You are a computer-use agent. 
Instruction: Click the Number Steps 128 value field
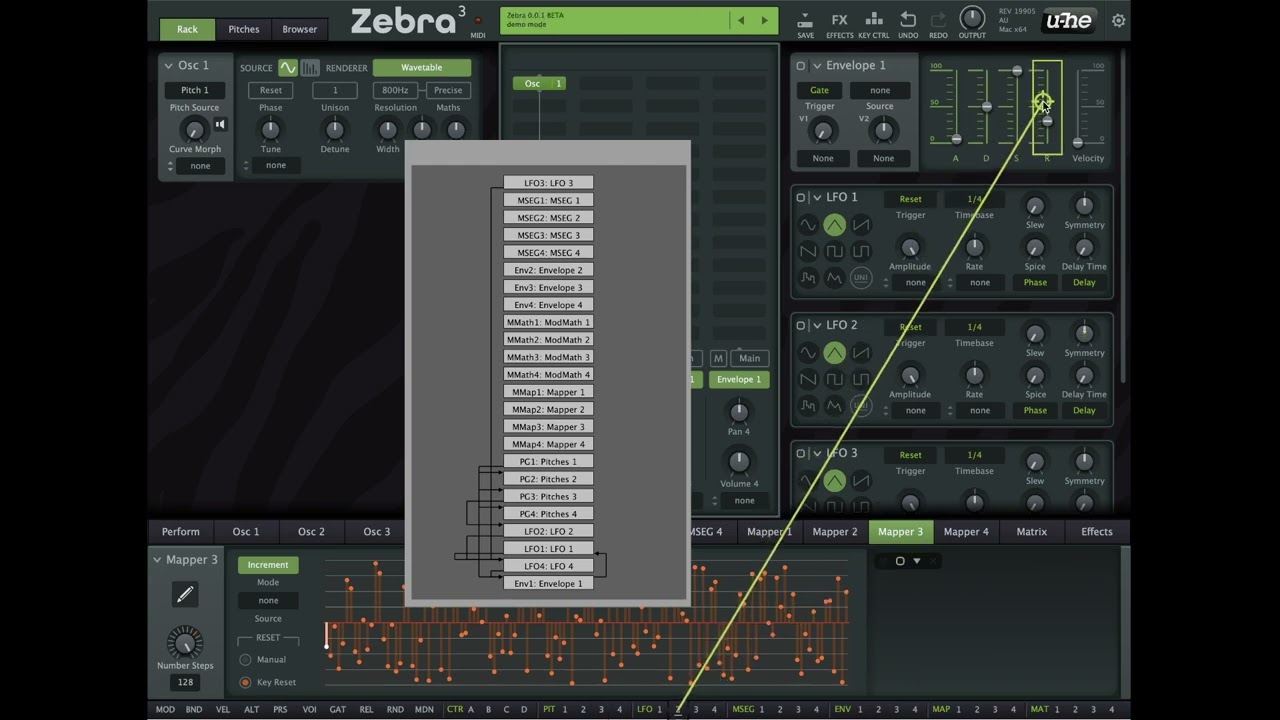coord(185,682)
